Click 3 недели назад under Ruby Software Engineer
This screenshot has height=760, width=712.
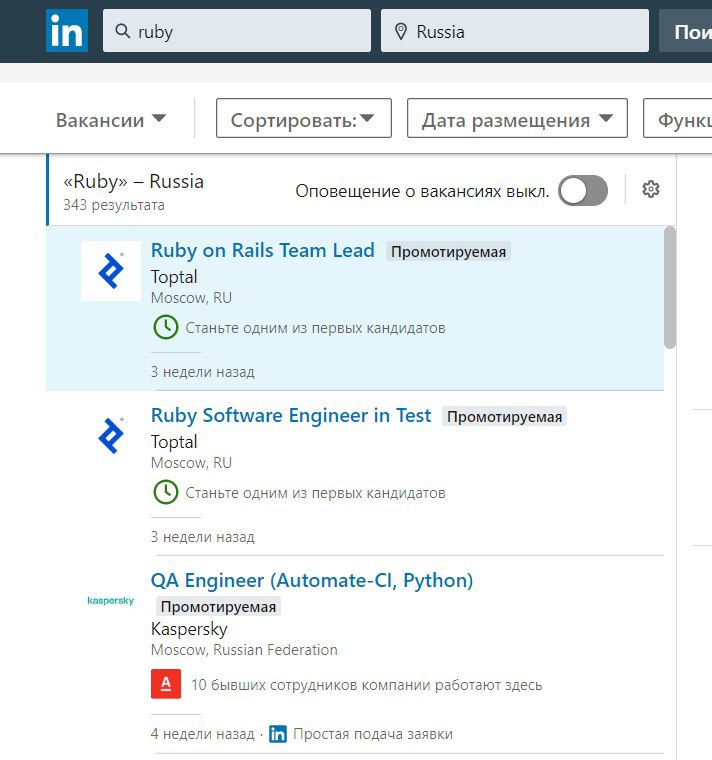(203, 537)
